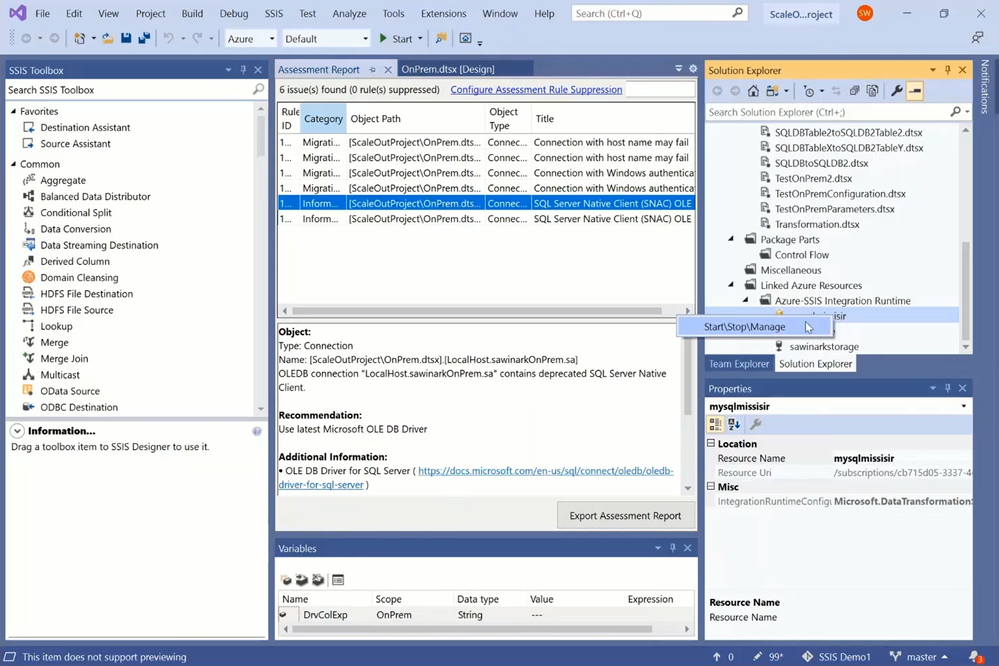Save the current file with Save icon

126,39
